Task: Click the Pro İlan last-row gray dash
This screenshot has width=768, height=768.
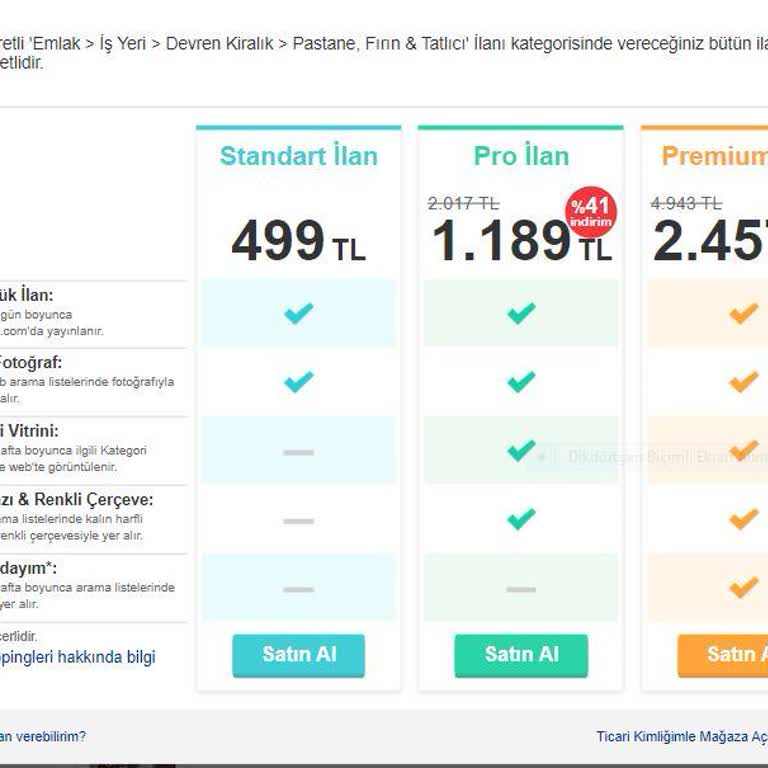Action: pyautogui.click(x=521, y=589)
